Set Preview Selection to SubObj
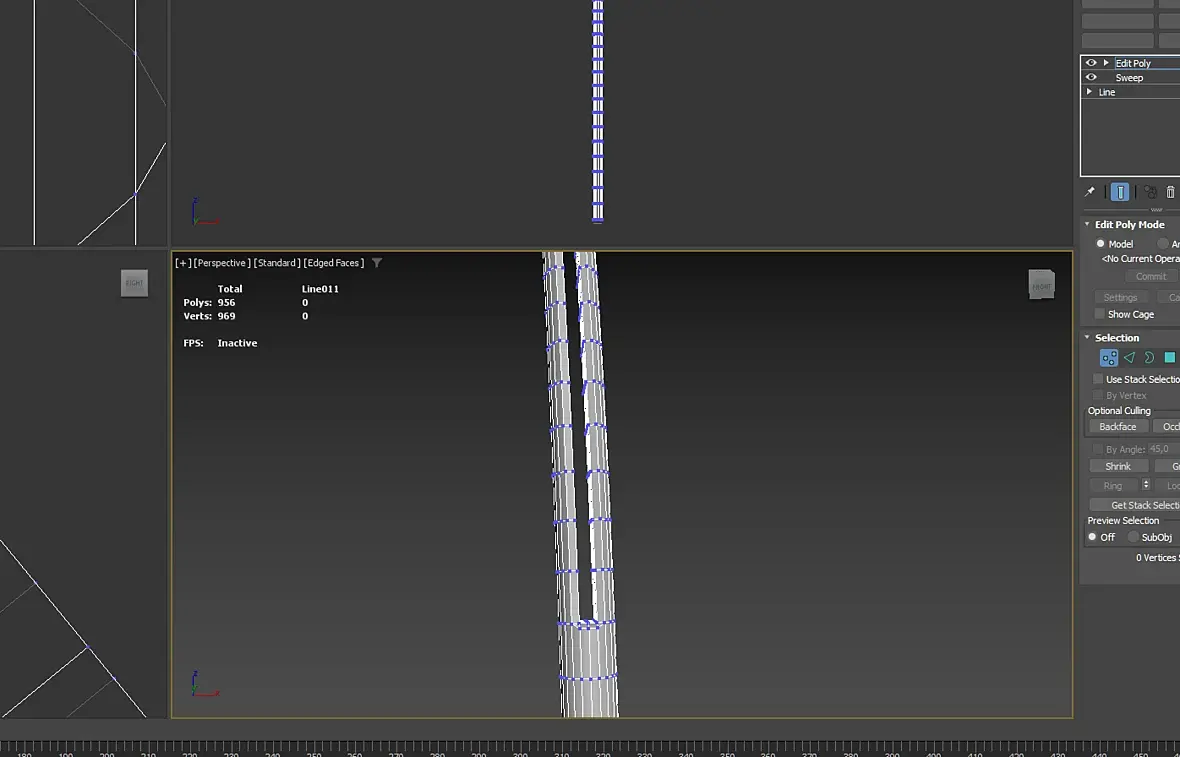Screen dimensions: 1180x757 (1133, 537)
